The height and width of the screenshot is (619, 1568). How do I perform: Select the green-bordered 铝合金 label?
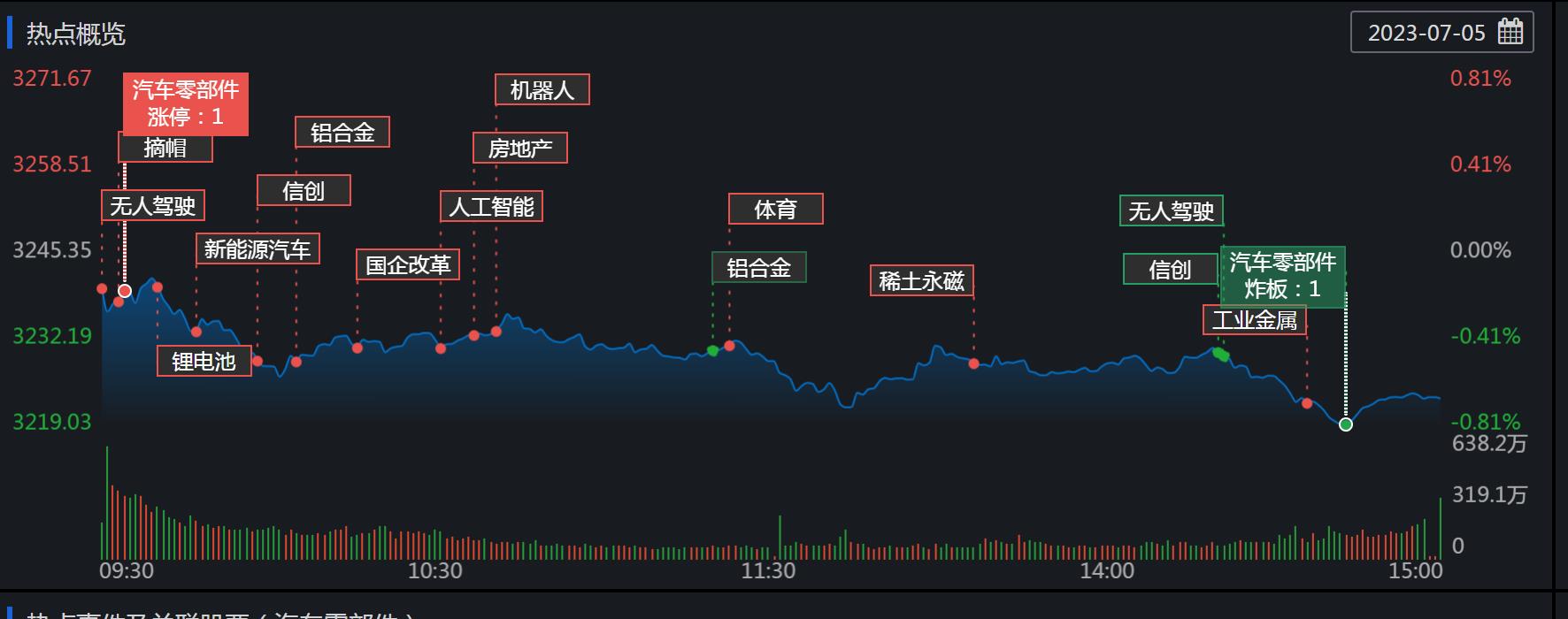point(758,268)
